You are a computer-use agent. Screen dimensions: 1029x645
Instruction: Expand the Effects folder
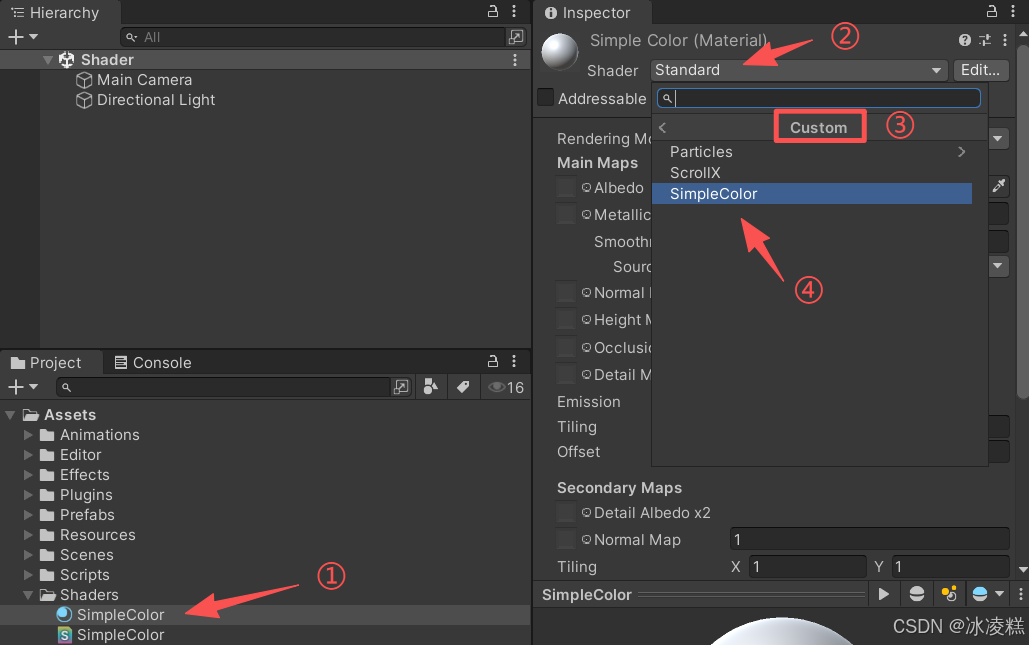28,475
